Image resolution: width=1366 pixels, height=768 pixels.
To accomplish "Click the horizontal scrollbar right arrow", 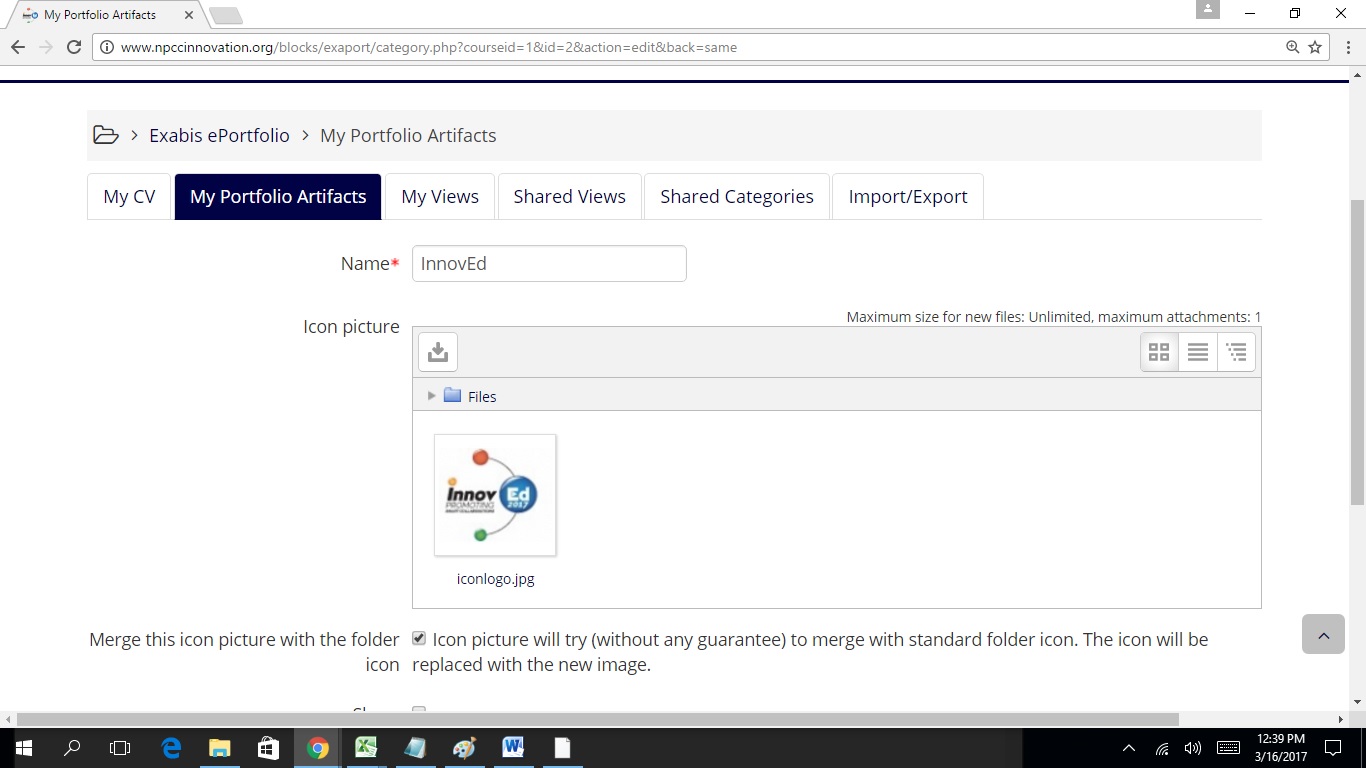I will (x=1341, y=719).
